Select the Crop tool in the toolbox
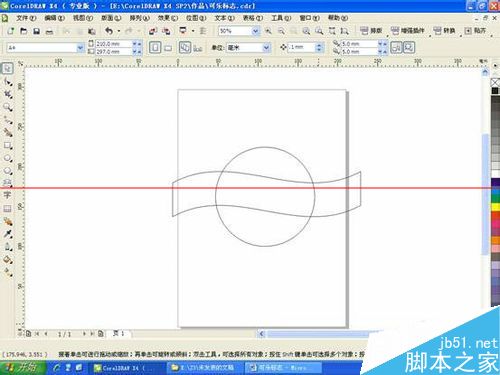Image resolution: width=500 pixels, height=375 pixels. tap(7, 94)
